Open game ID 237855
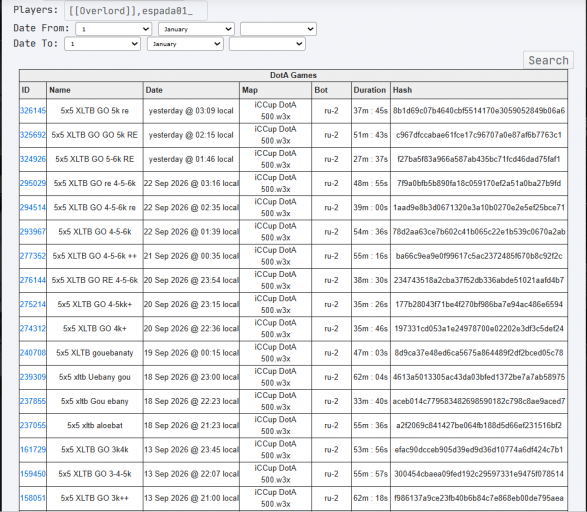 33,401
